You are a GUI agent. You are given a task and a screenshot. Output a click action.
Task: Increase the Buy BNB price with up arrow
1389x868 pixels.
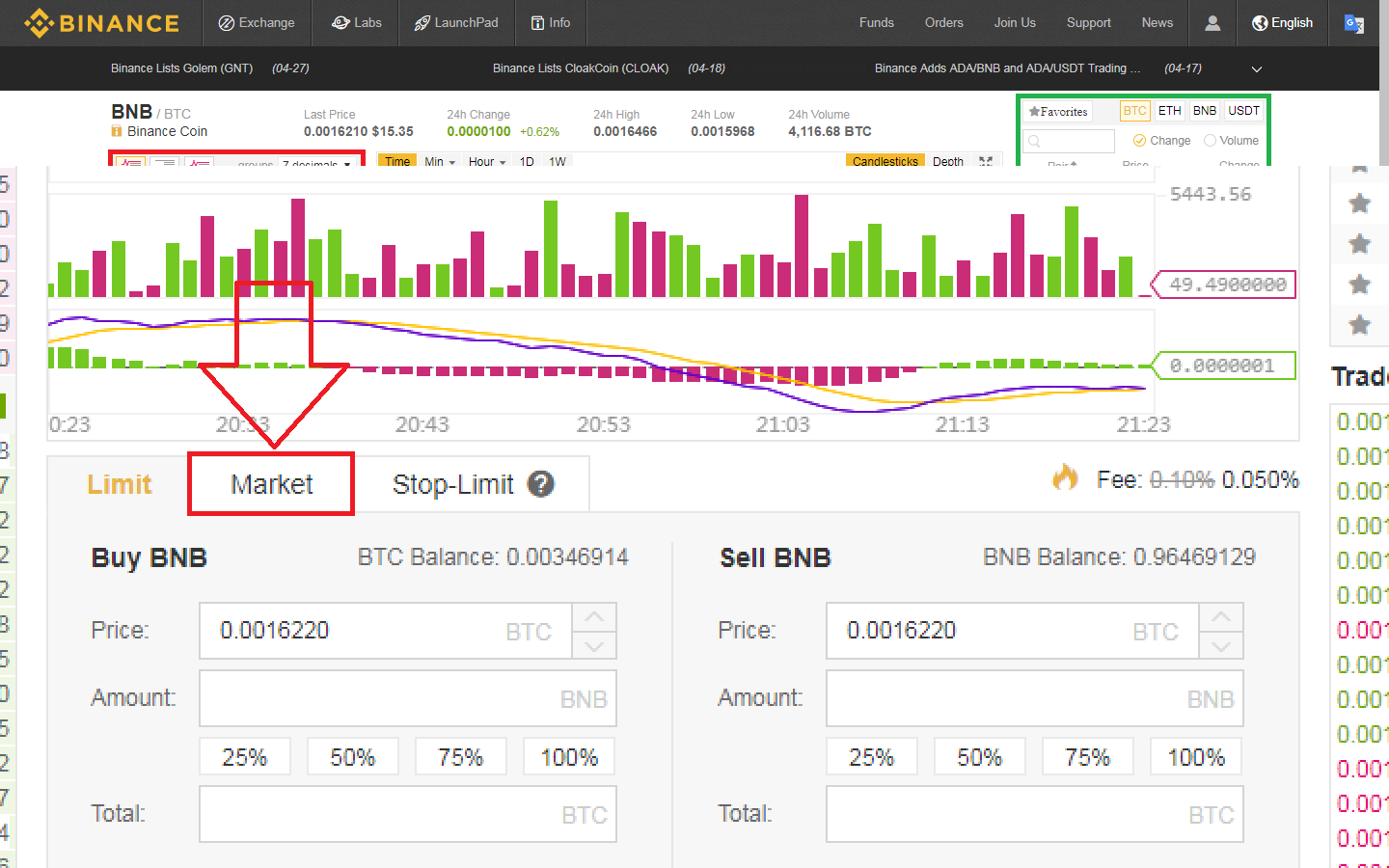tap(594, 617)
